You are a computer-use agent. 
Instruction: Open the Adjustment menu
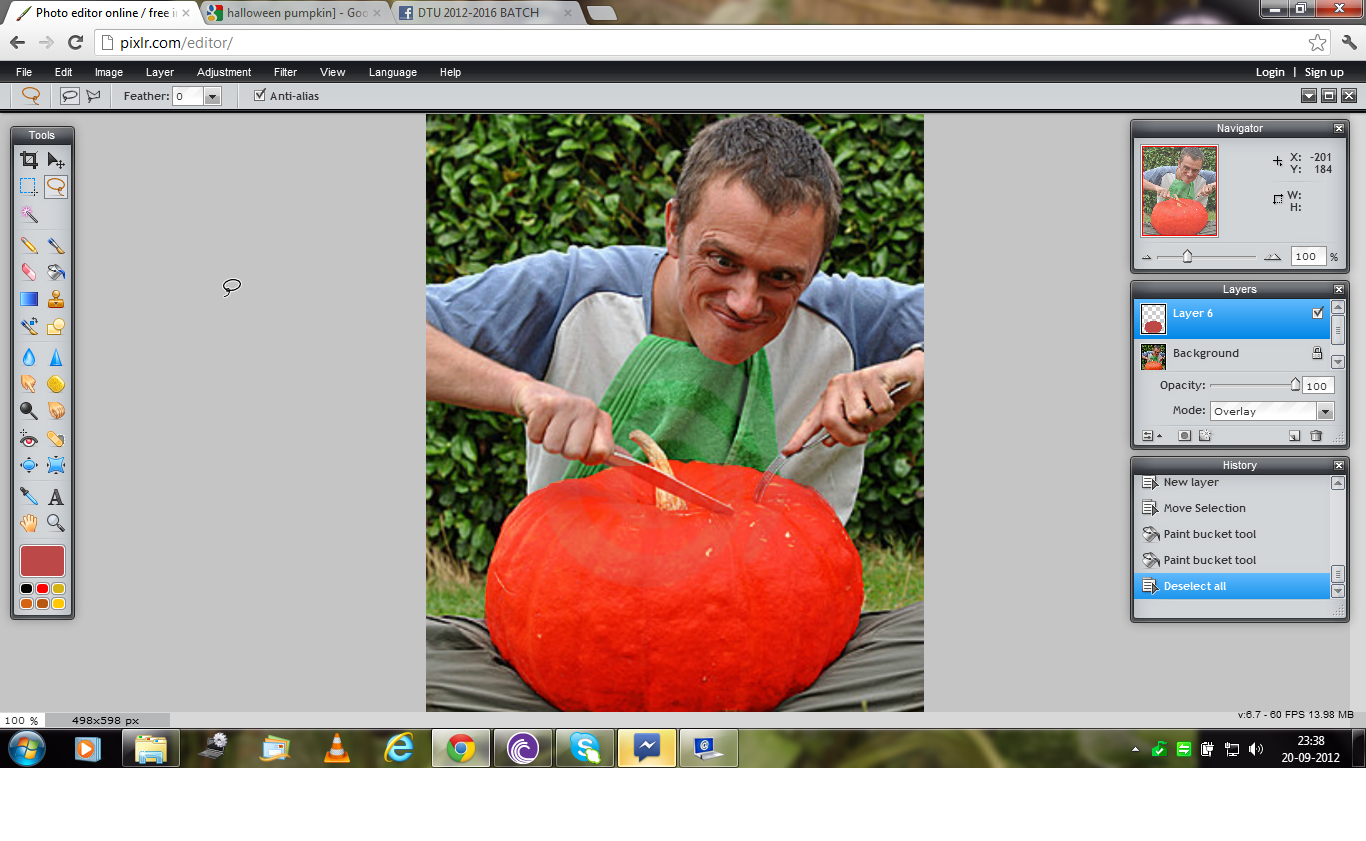pos(224,72)
